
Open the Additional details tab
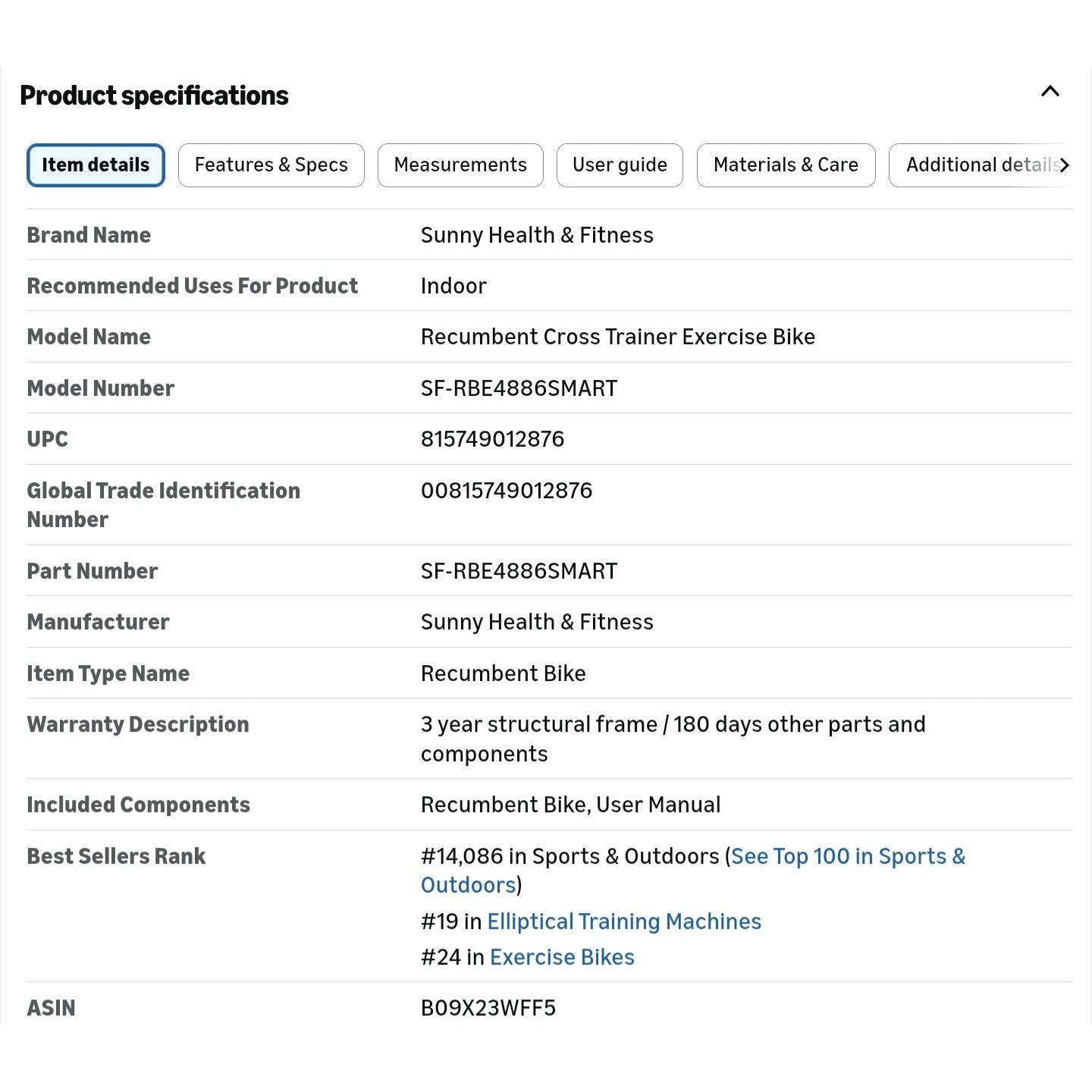[x=980, y=165]
